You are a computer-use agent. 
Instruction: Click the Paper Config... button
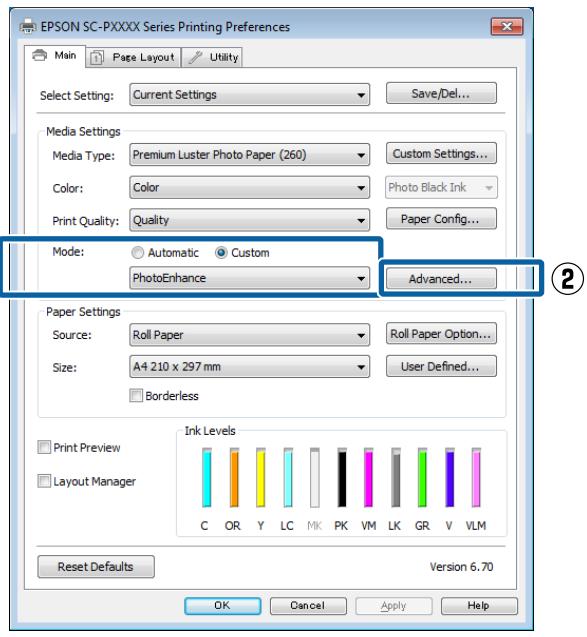point(441,219)
